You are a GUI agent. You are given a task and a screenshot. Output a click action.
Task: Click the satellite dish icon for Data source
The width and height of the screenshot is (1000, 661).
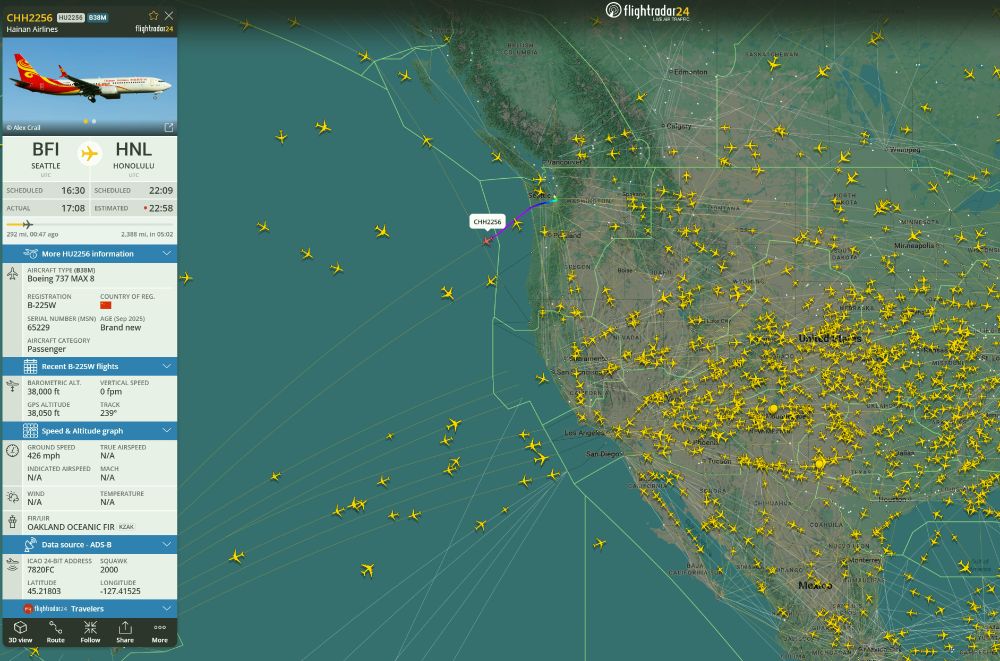pos(30,544)
